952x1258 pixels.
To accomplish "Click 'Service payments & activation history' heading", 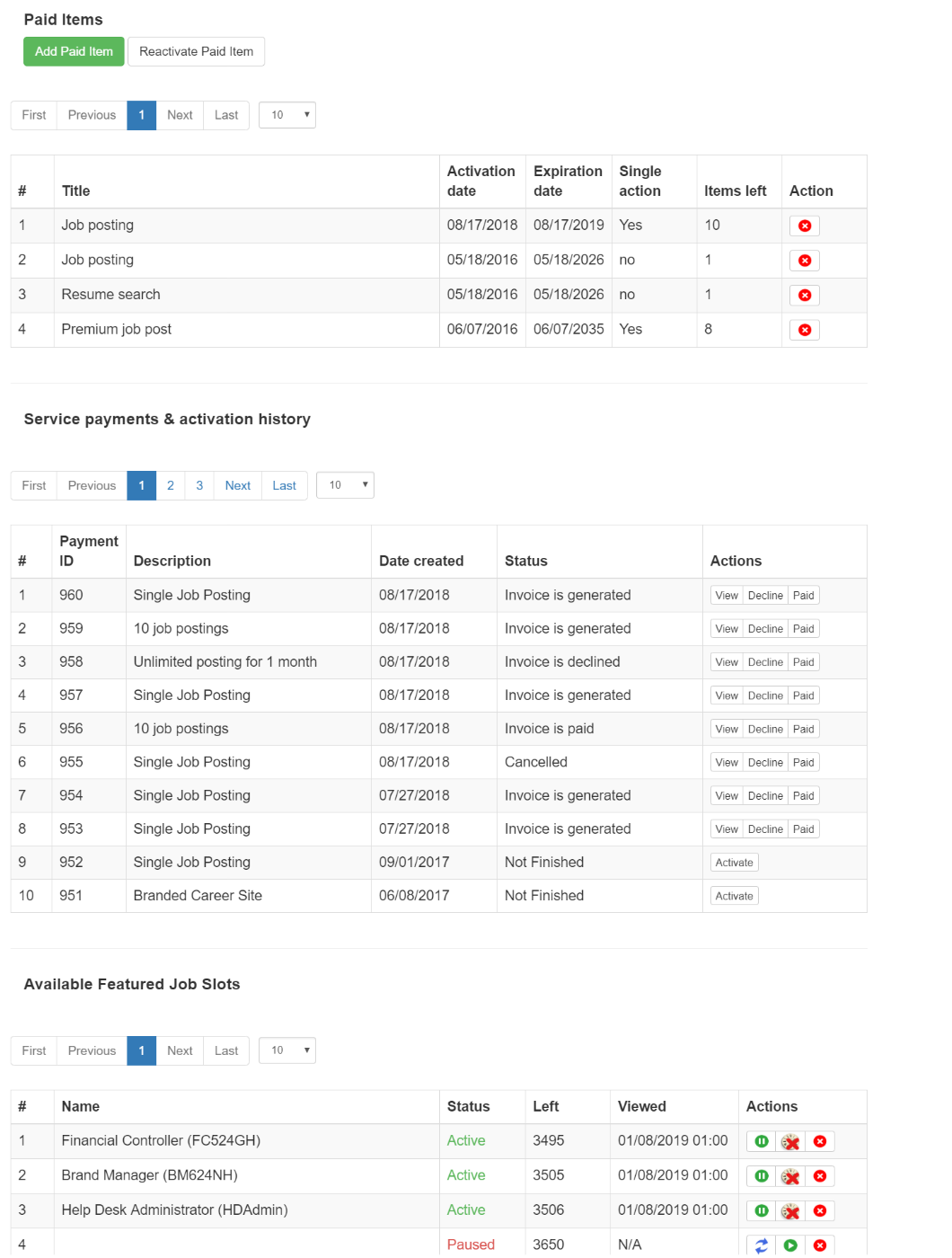I will (x=167, y=420).
